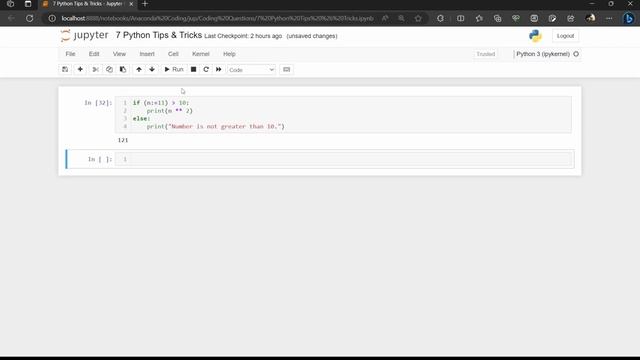Insert a new cell below
Viewport: 640px width, 360px height.
[x=80, y=69]
